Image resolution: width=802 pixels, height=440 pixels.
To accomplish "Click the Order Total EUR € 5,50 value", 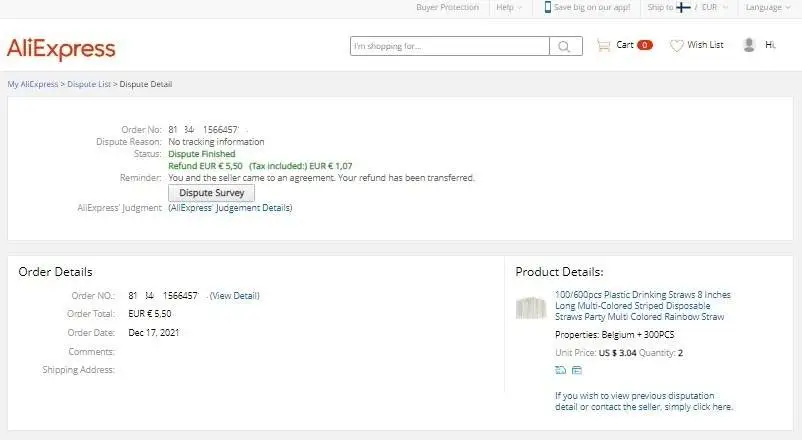I will tap(150, 314).
